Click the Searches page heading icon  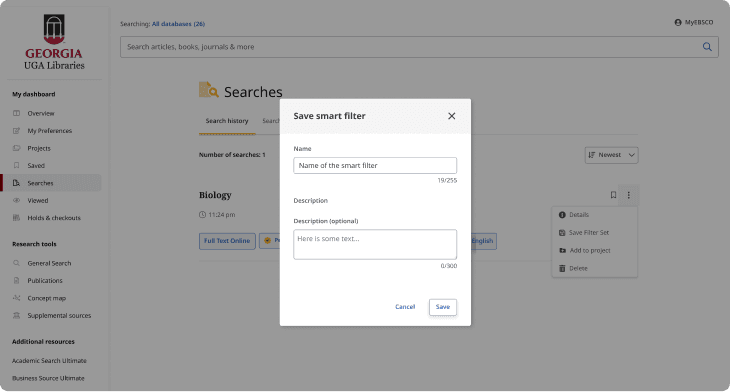pyautogui.click(x=209, y=90)
